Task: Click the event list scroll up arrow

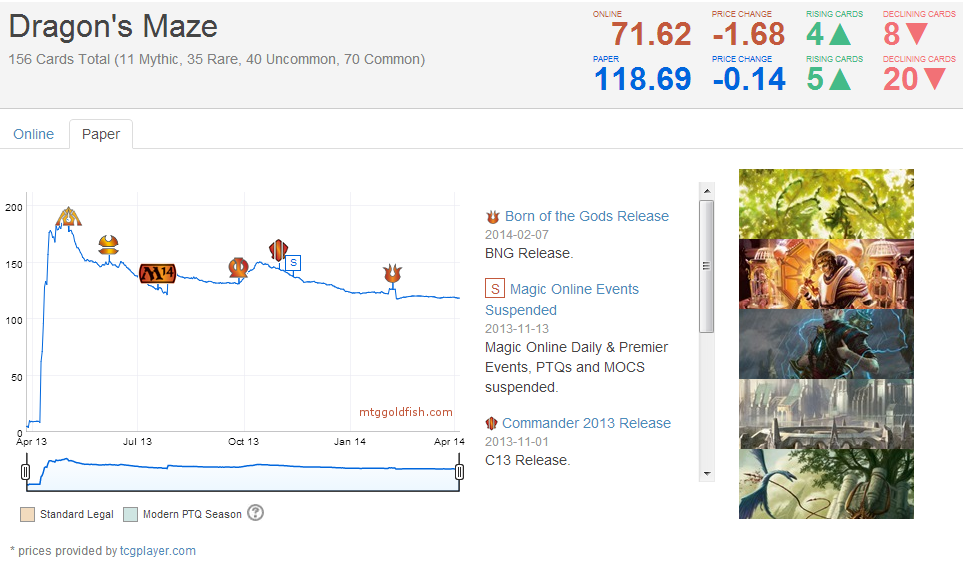Action: click(706, 190)
